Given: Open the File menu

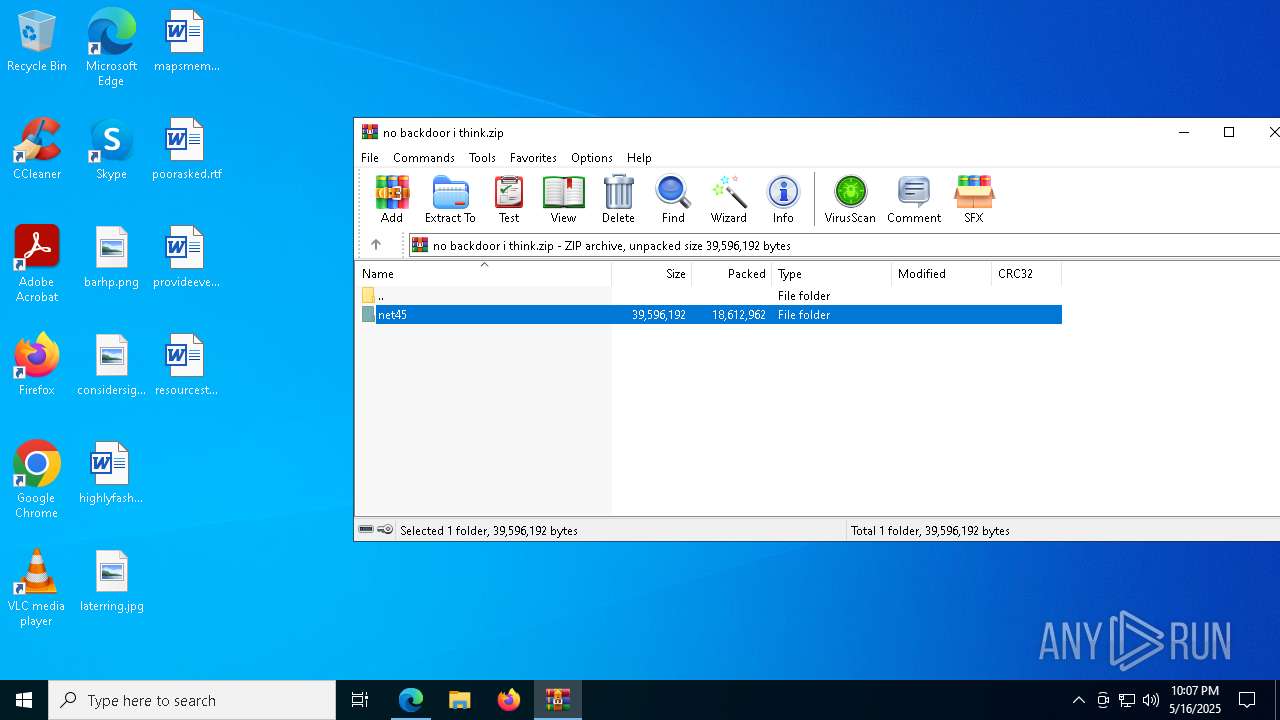Looking at the screenshot, I should tap(370, 158).
